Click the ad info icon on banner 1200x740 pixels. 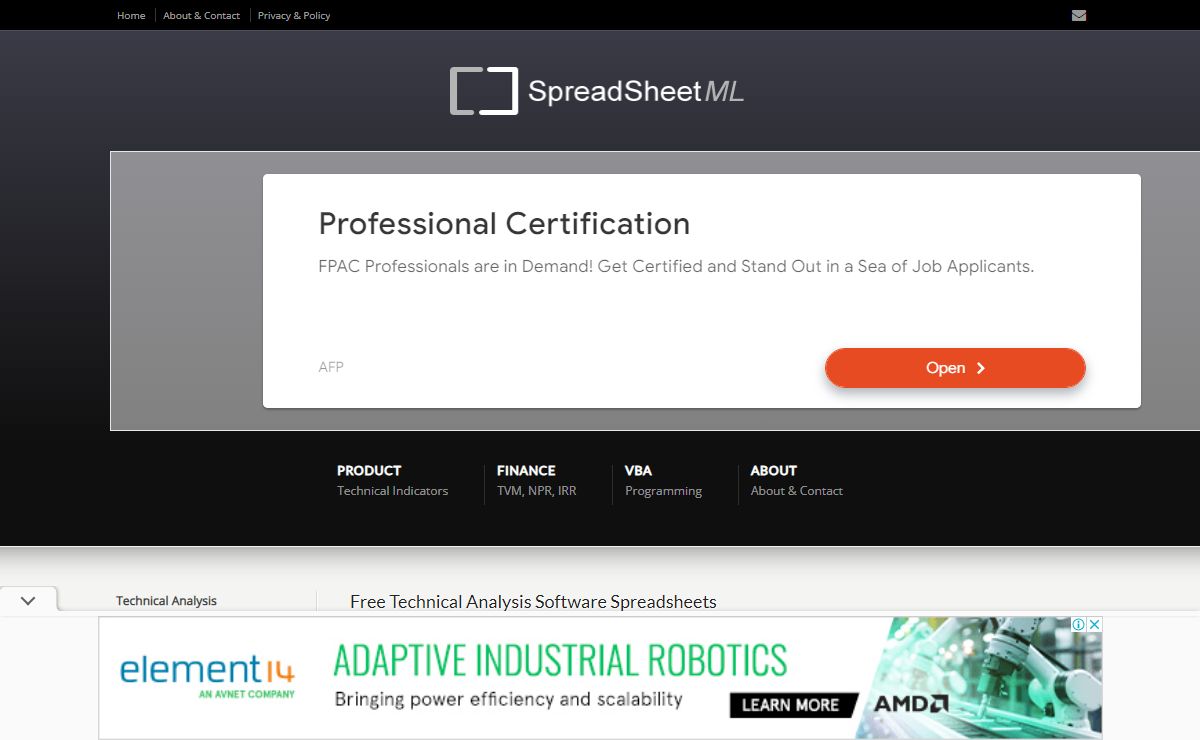(1079, 624)
